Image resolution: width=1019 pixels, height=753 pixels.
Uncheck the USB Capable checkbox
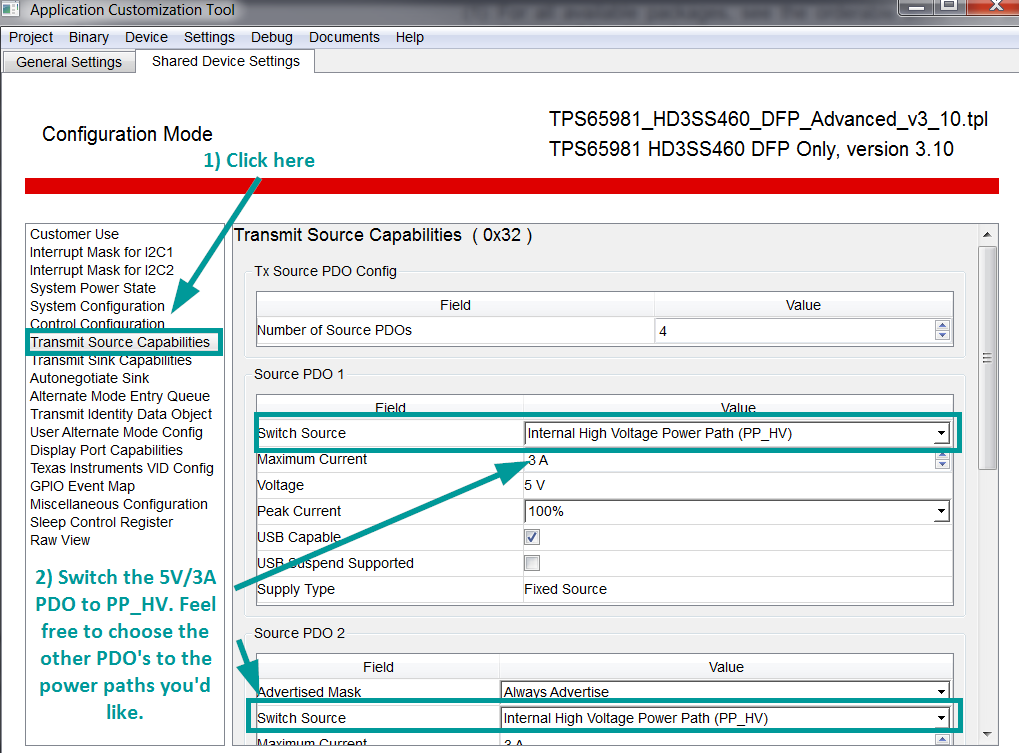coord(532,537)
